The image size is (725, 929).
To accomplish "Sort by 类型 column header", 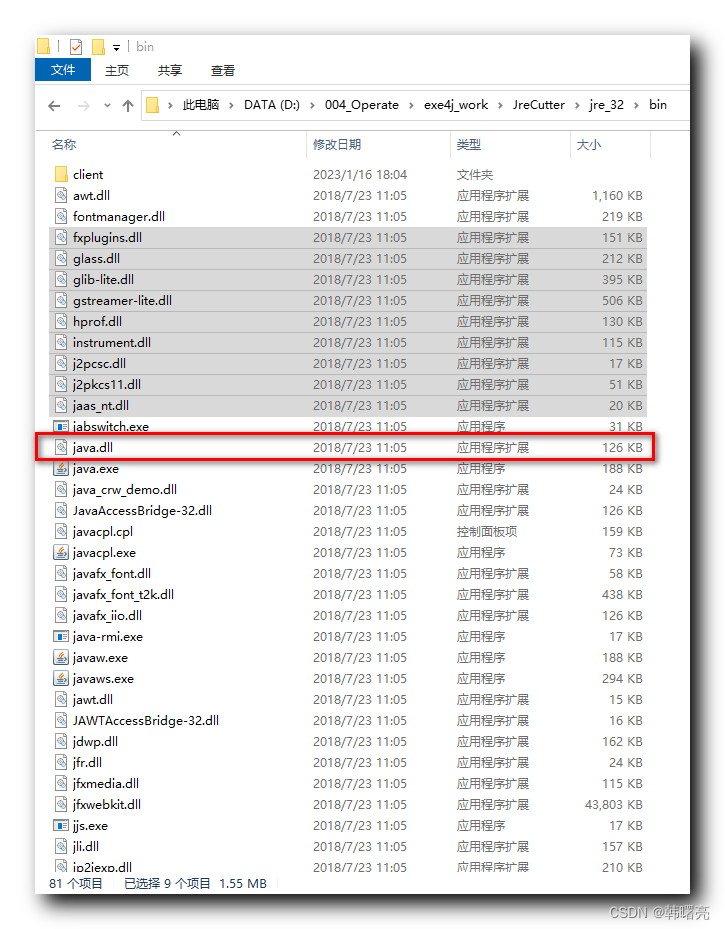I will click(x=469, y=145).
